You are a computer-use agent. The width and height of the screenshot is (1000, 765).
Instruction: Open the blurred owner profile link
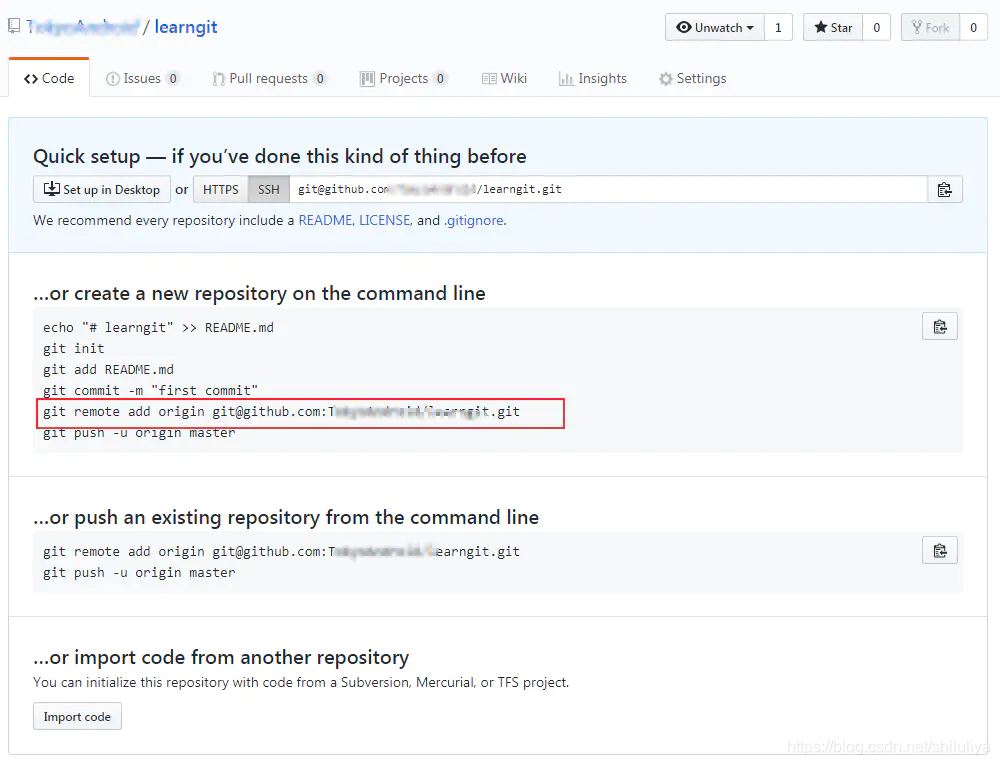pos(82,27)
